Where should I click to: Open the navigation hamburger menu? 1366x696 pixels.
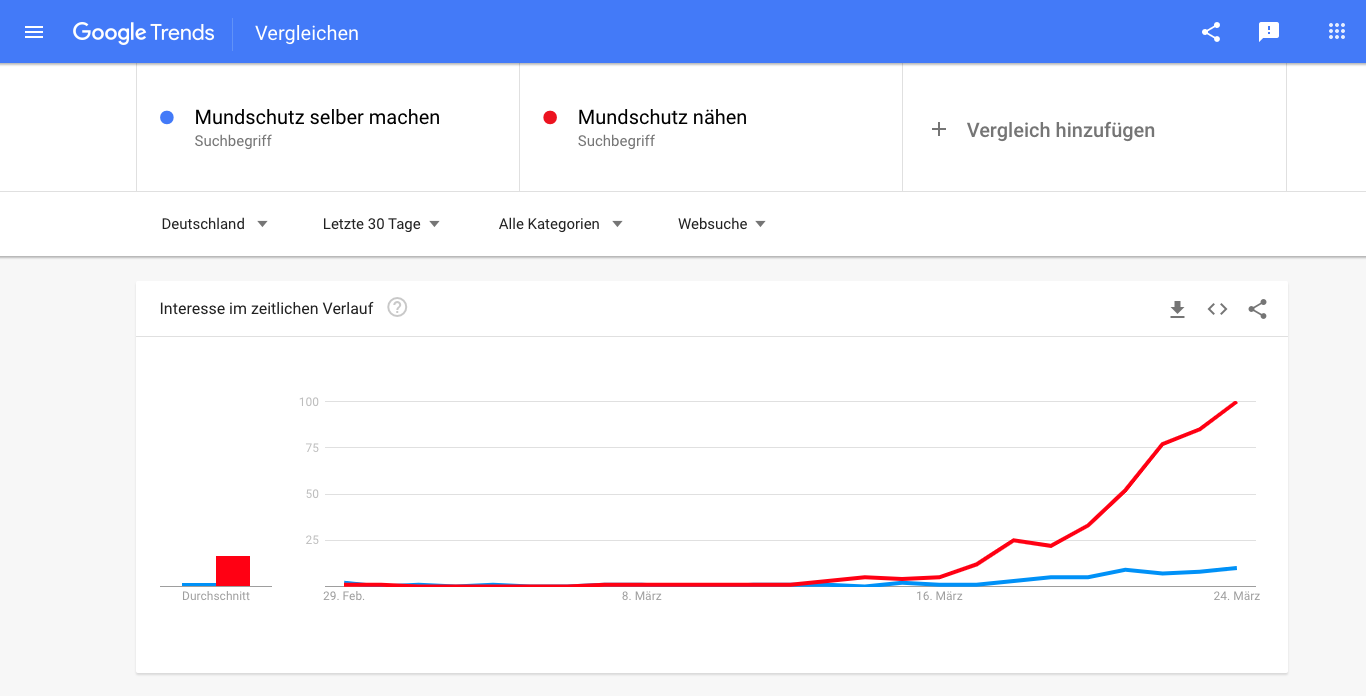pos(34,31)
